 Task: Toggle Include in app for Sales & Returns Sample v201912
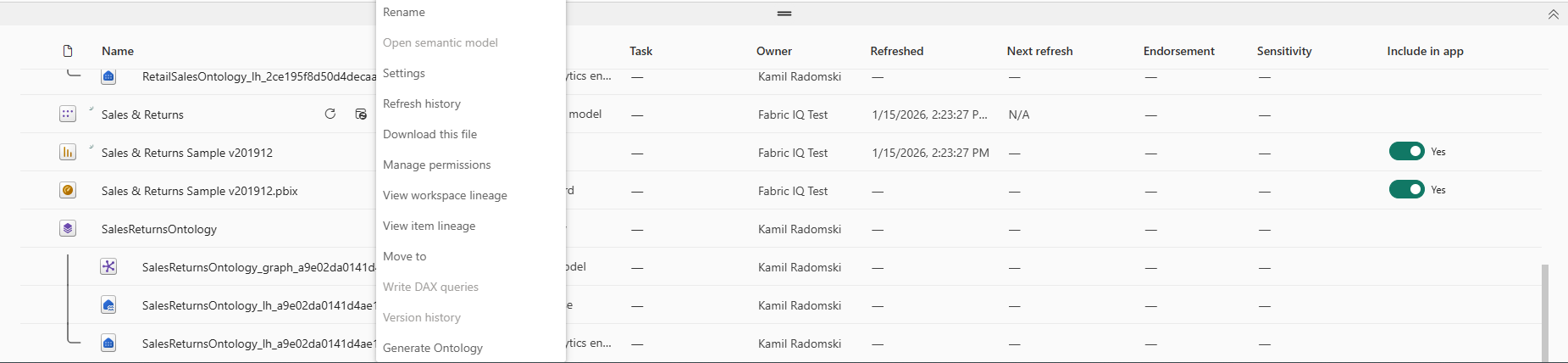click(x=1406, y=151)
